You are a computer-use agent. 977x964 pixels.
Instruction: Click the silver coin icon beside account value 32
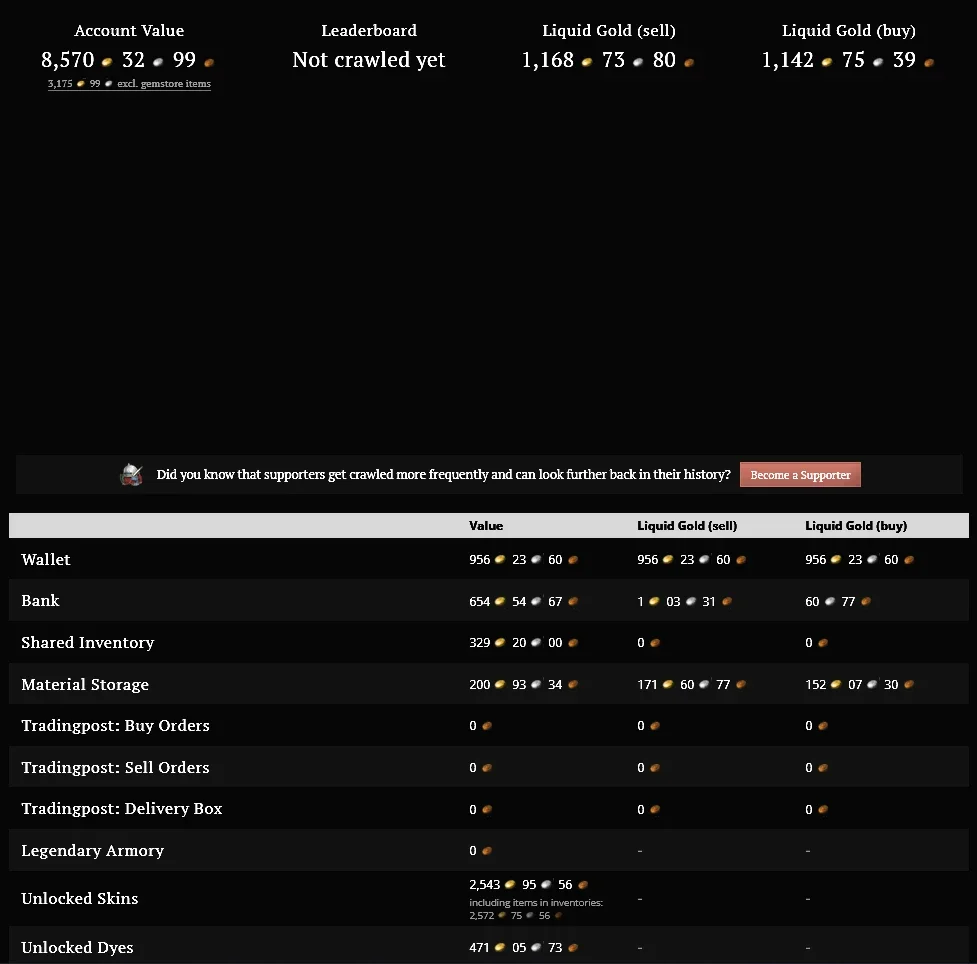point(158,62)
